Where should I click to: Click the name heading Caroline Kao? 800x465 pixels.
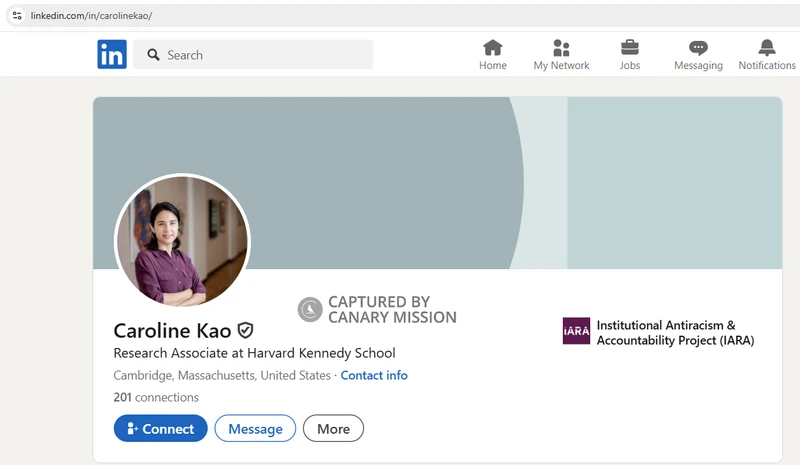pyautogui.click(x=172, y=331)
